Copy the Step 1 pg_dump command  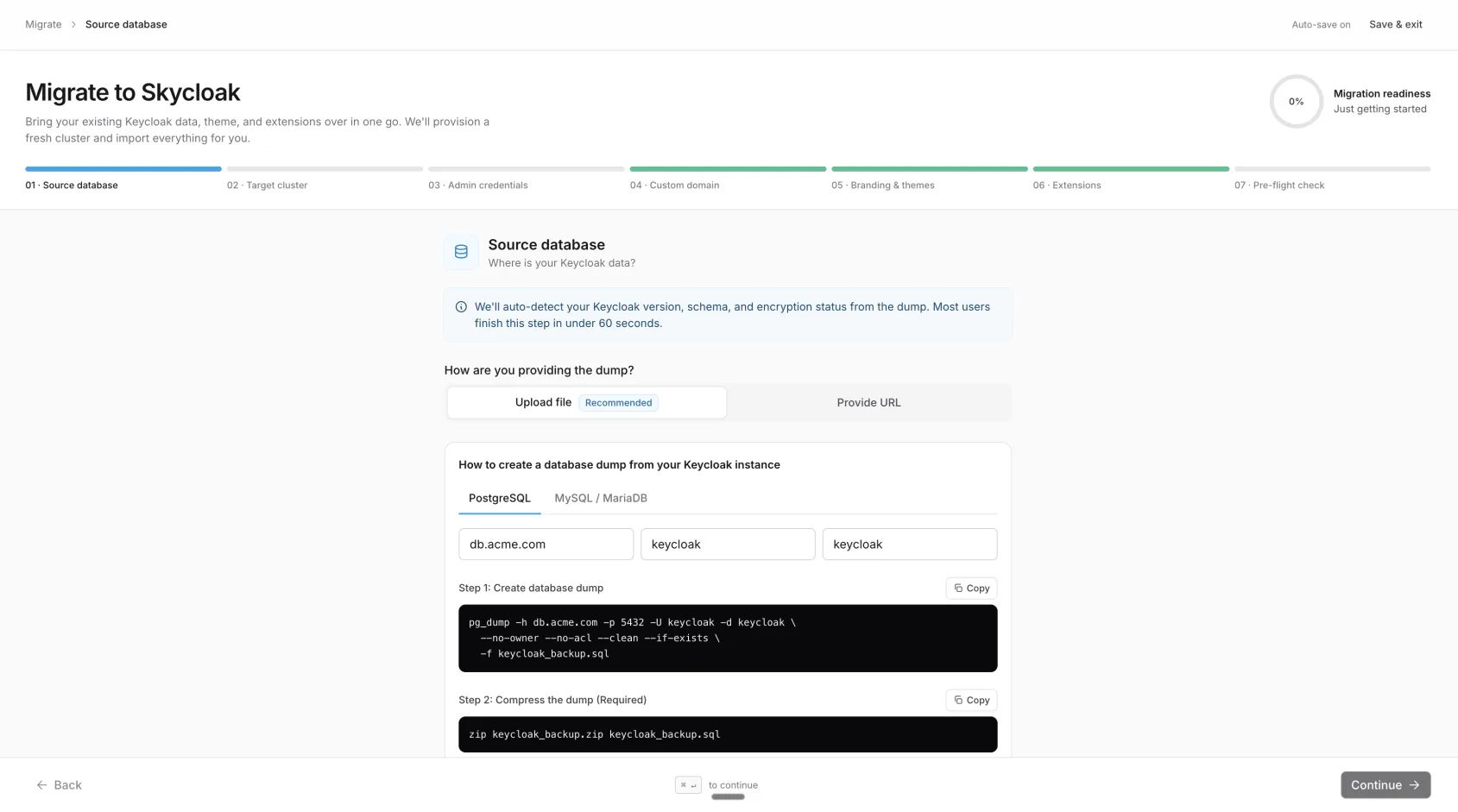click(971, 588)
